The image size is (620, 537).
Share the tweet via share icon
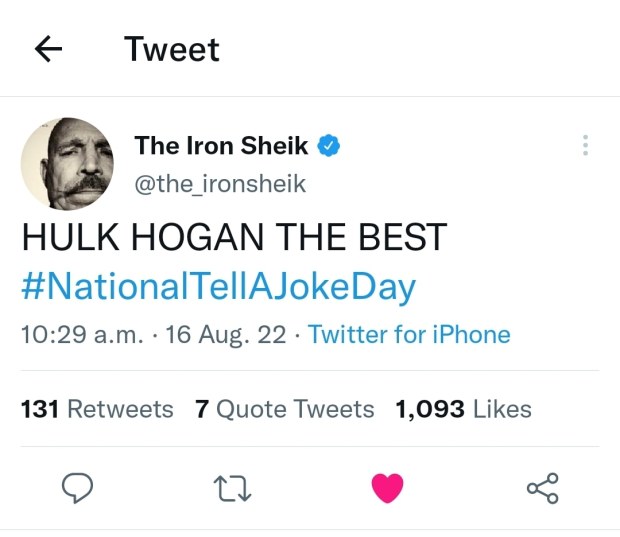542,488
